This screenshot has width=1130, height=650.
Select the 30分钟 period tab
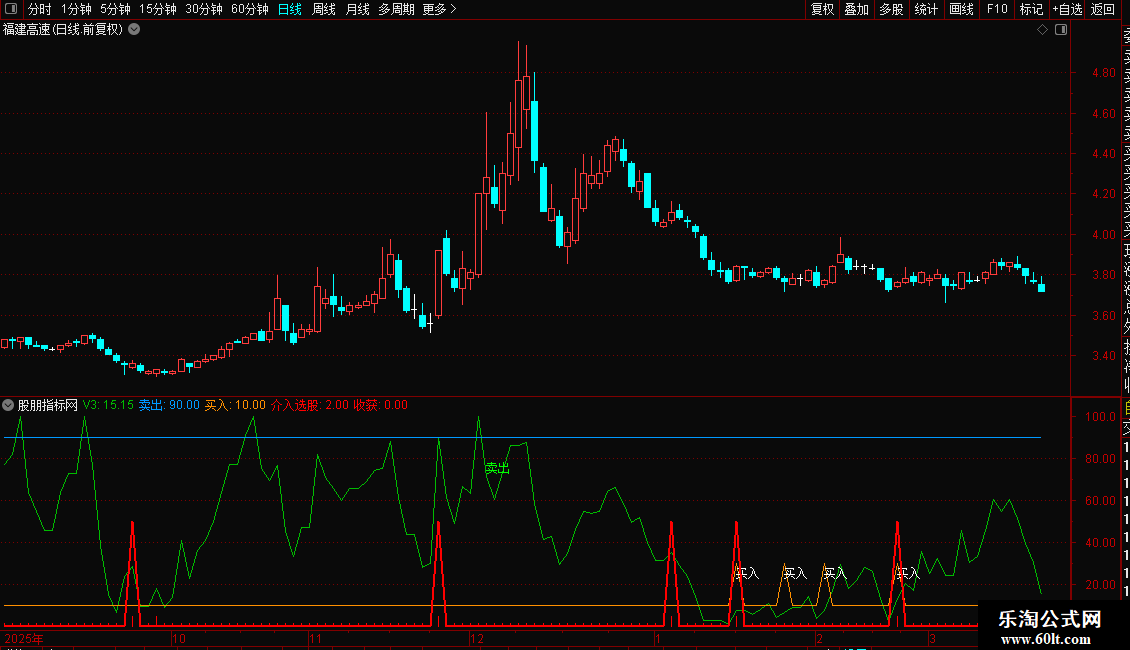click(x=204, y=9)
